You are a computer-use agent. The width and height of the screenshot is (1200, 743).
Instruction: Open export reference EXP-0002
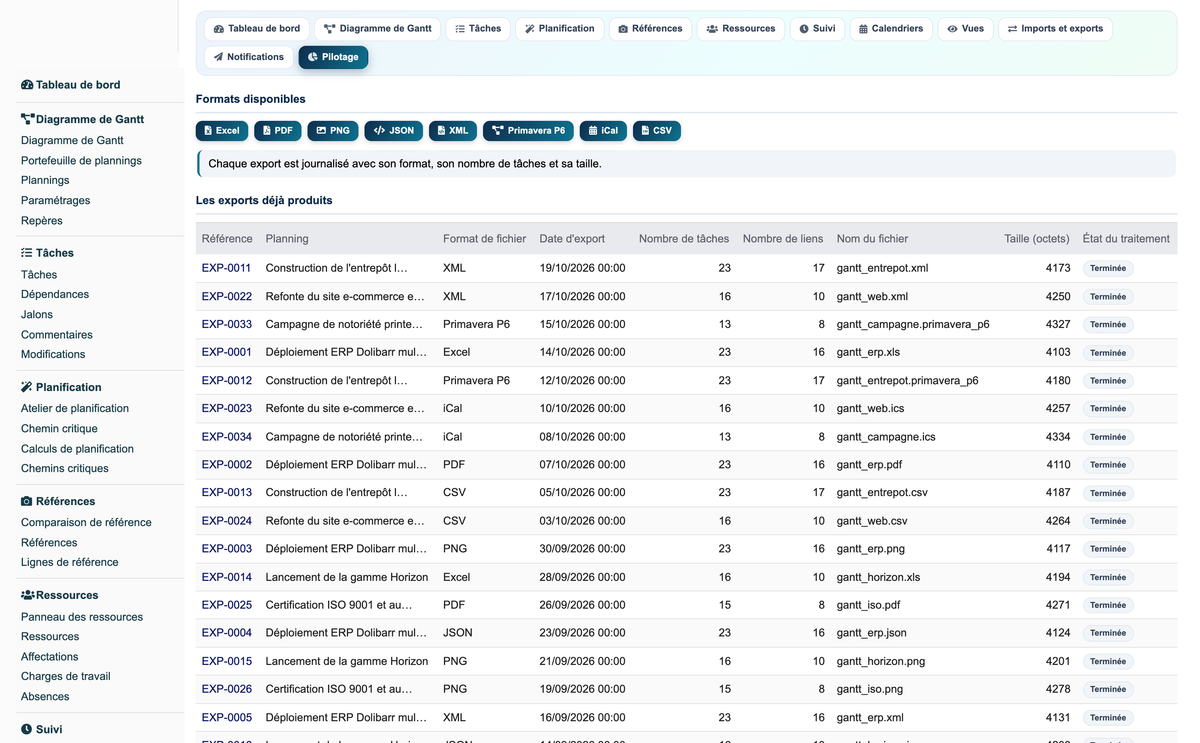(x=227, y=465)
